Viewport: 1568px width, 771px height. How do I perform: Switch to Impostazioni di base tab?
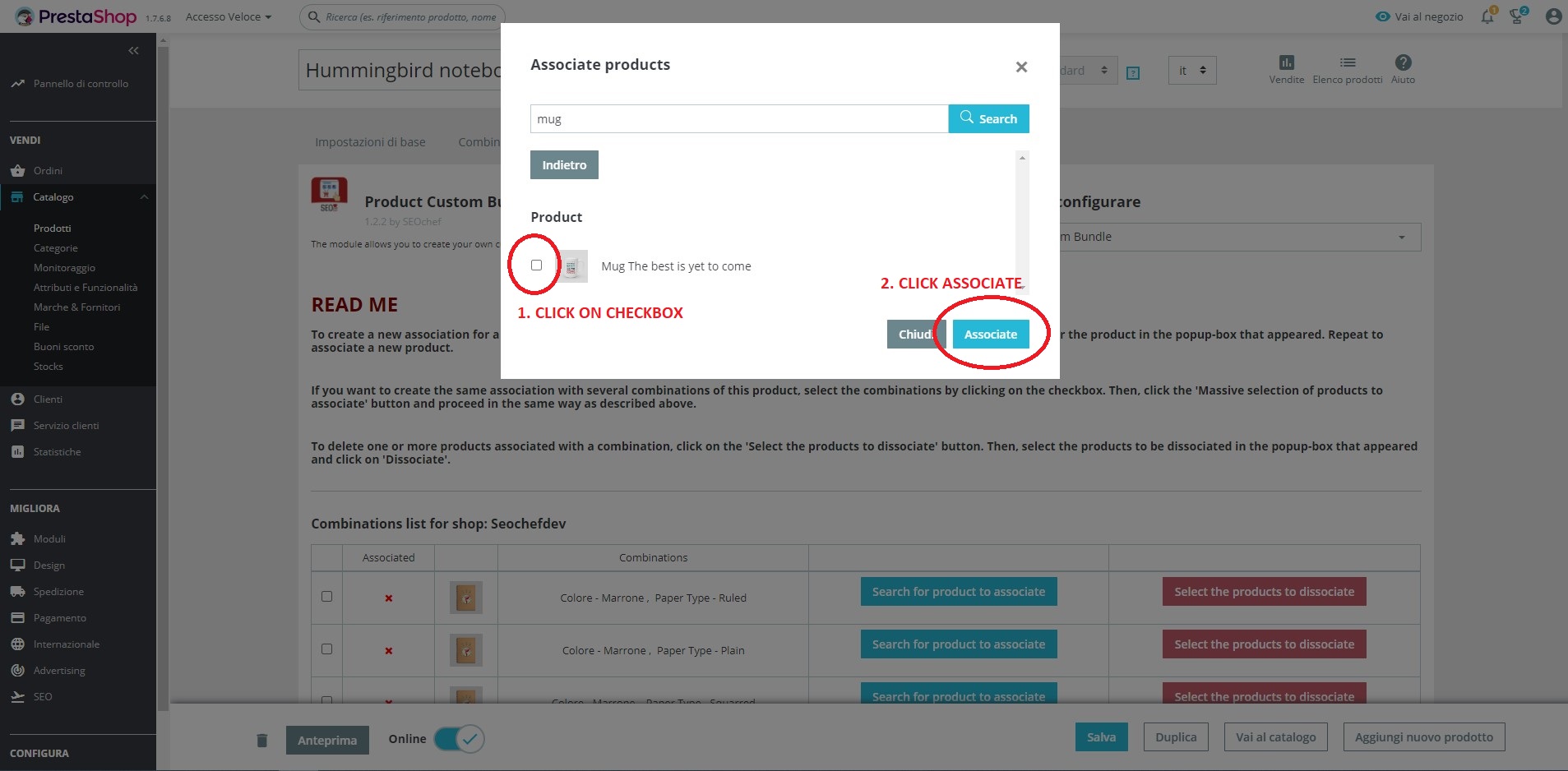pos(370,142)
